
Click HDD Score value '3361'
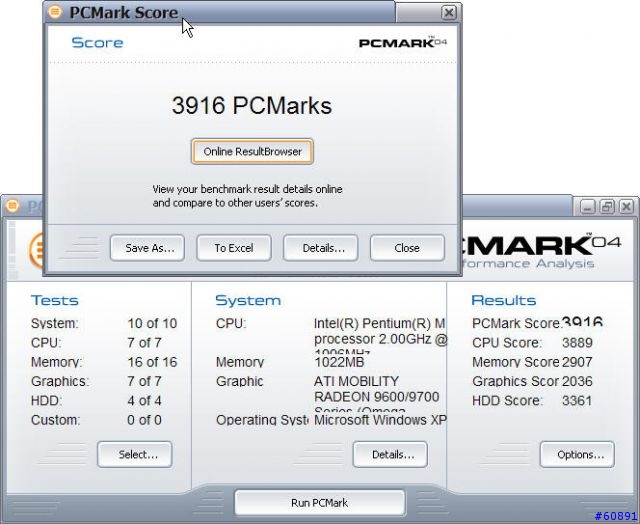577,401
